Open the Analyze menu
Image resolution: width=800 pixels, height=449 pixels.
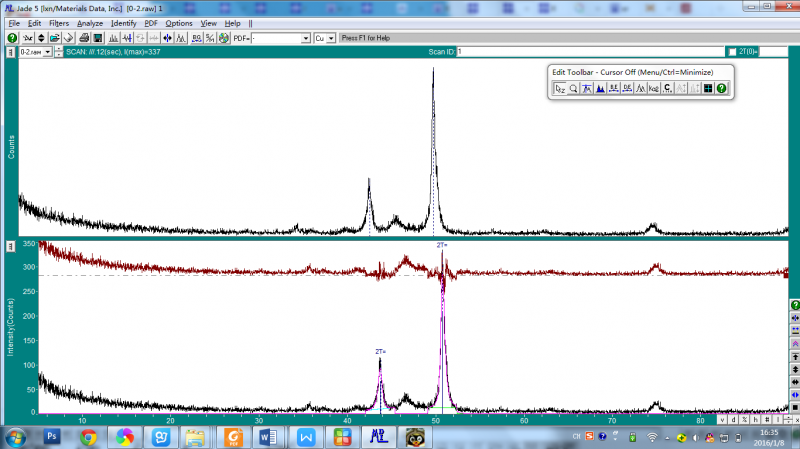[x=90, y=23]
